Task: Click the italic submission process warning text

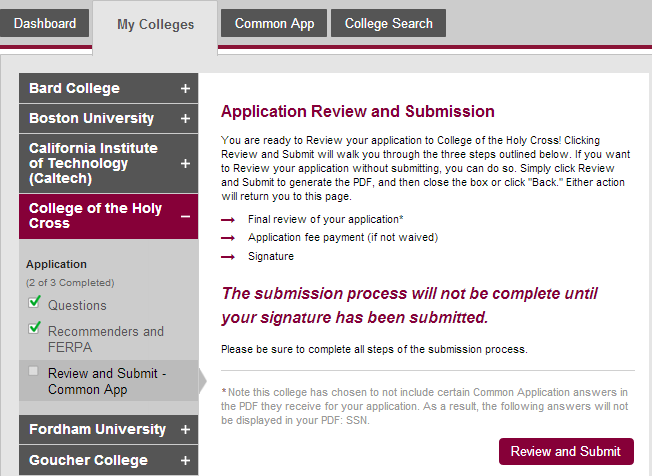Action: coord(409,305)
